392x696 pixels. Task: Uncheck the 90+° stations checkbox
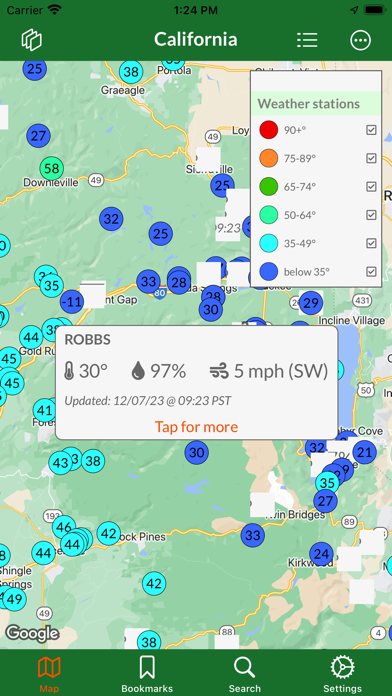[371, 130]
